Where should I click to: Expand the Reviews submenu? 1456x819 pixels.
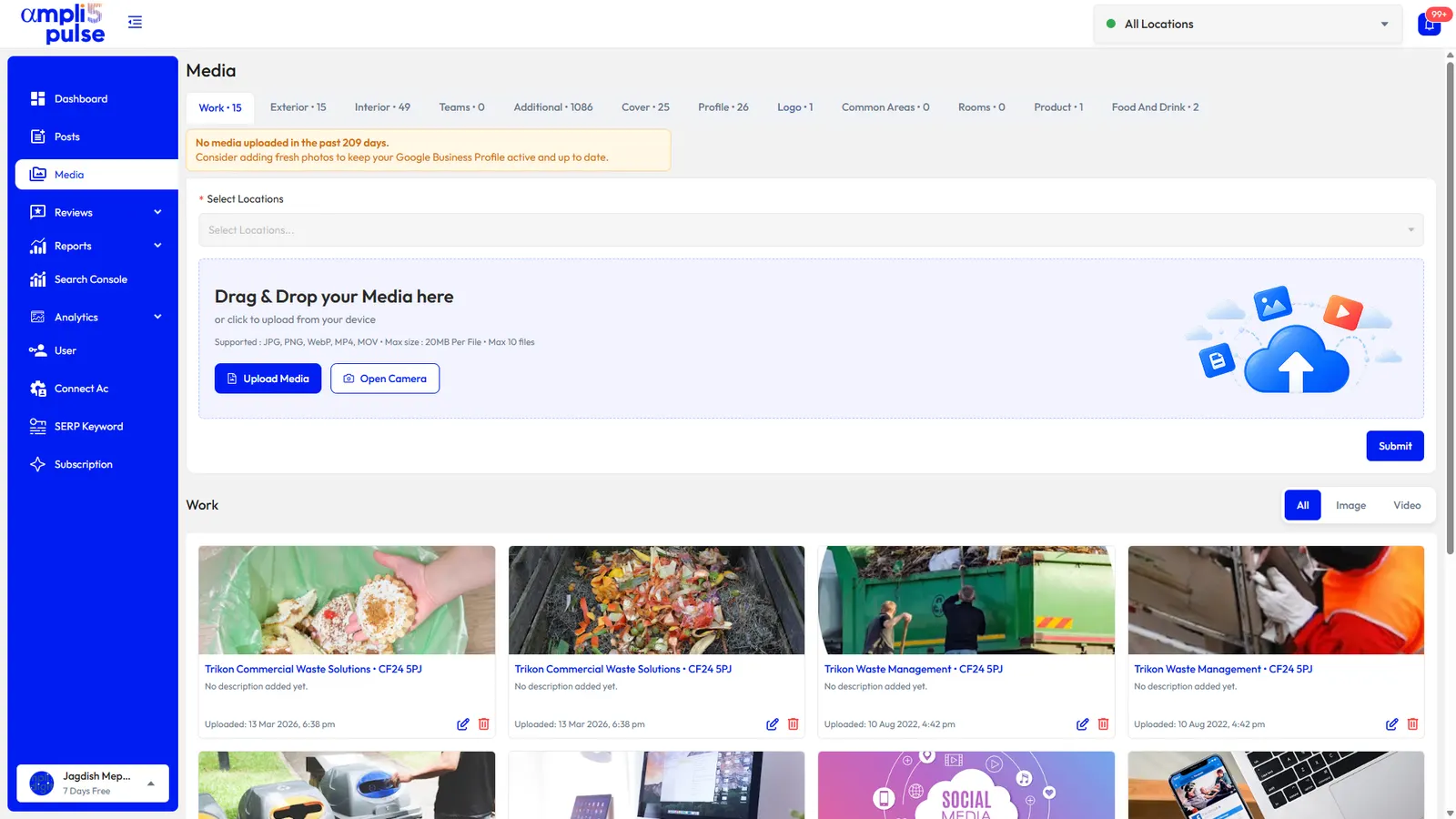157,212
